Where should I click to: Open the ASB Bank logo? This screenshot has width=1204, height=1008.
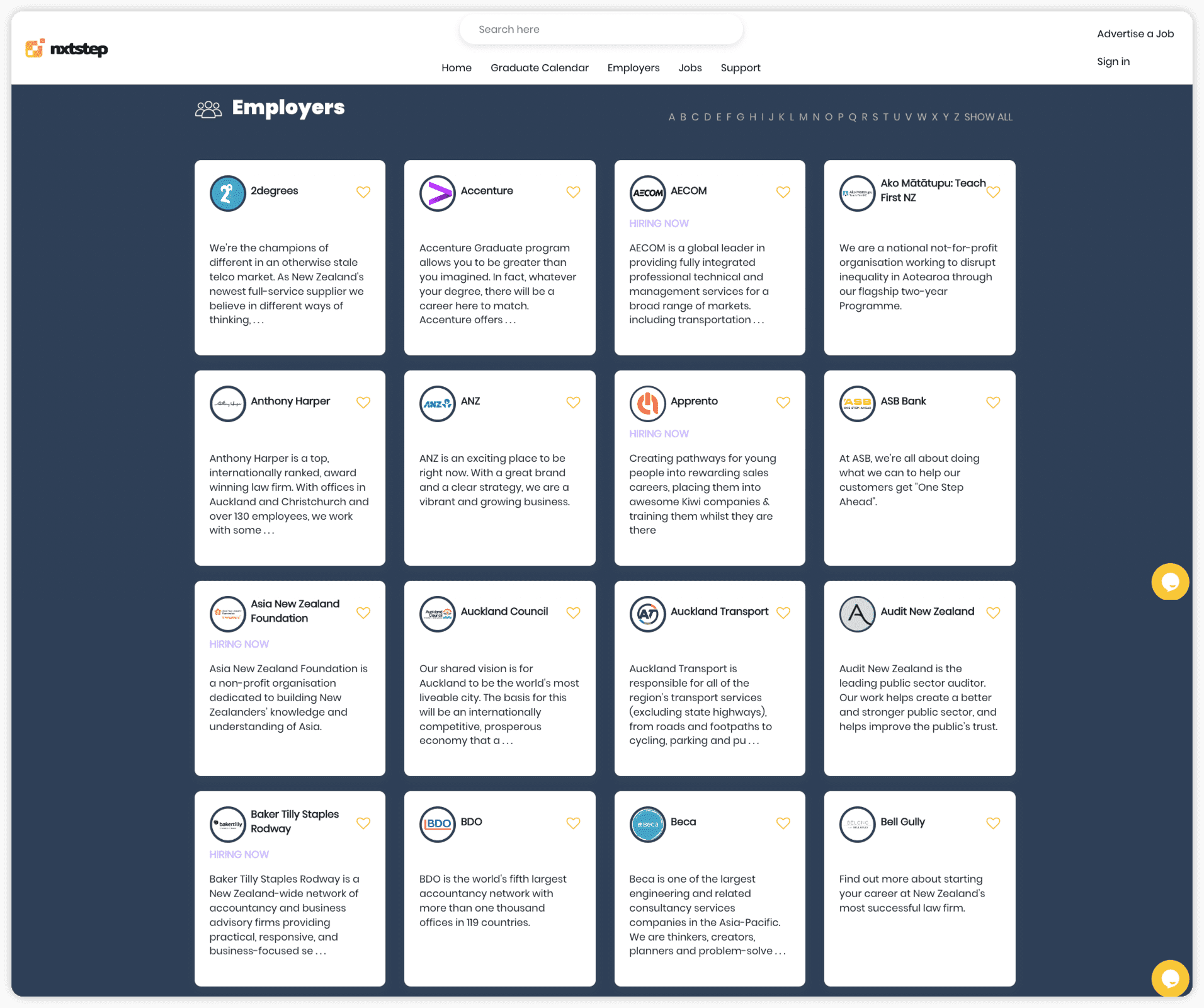coord(857,404)
